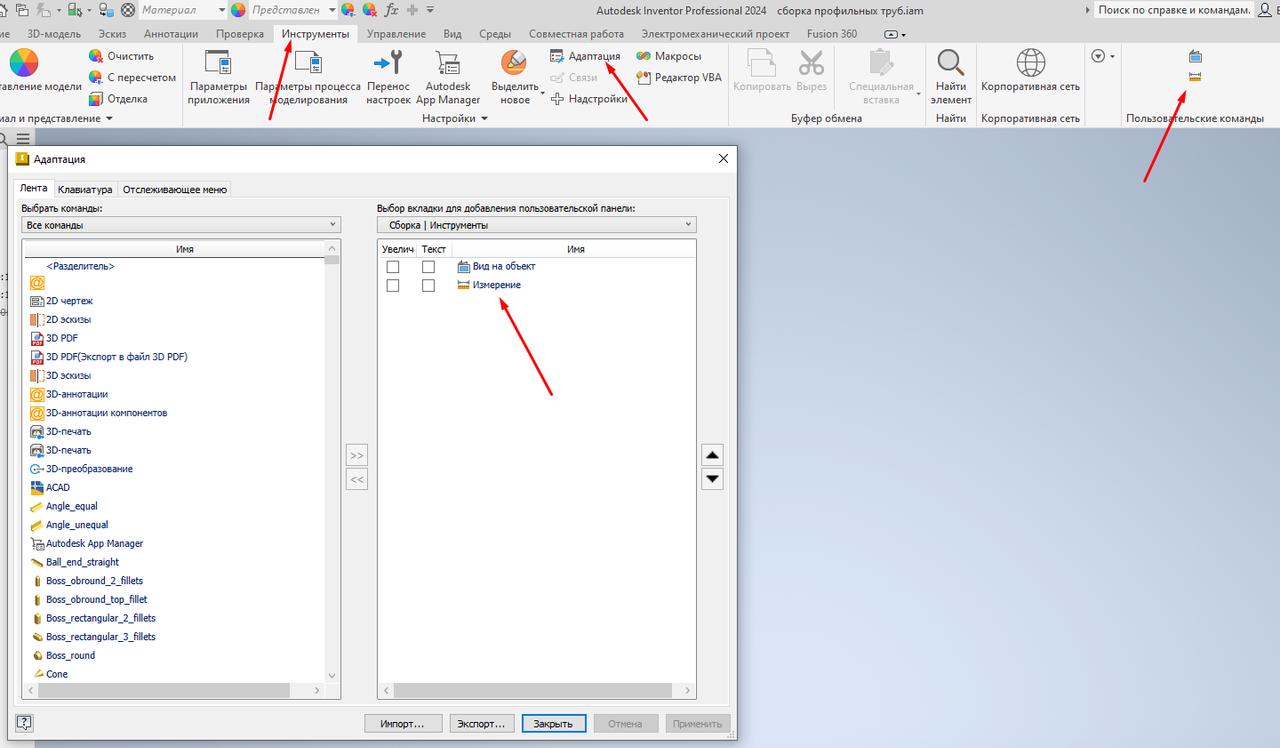This screenshot has width=1280, height=748.
Task: Open help icon in Адаптация dialog
Action: tap(25, 723)
